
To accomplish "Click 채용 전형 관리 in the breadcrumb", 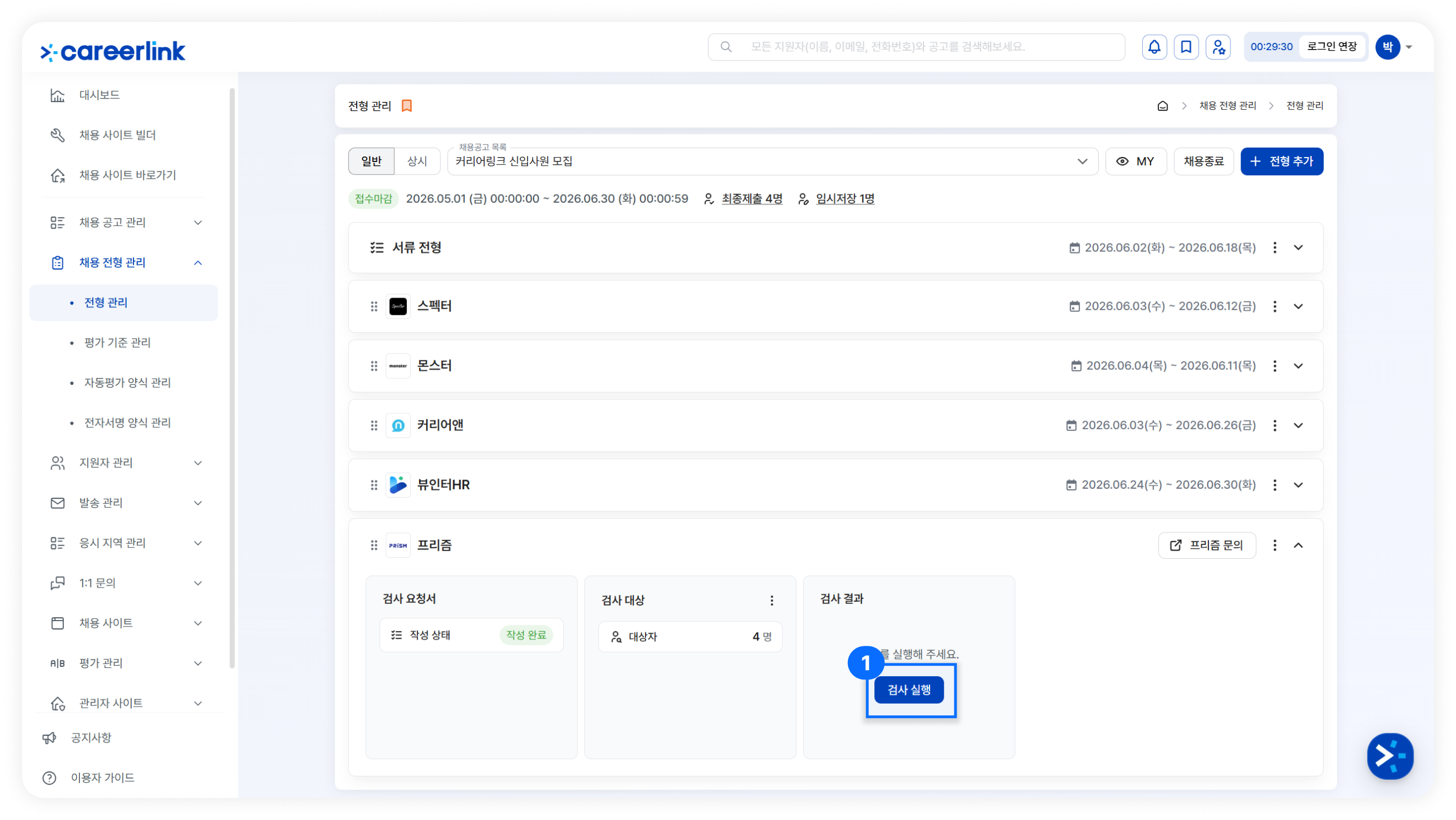I will coord(1227,106).
